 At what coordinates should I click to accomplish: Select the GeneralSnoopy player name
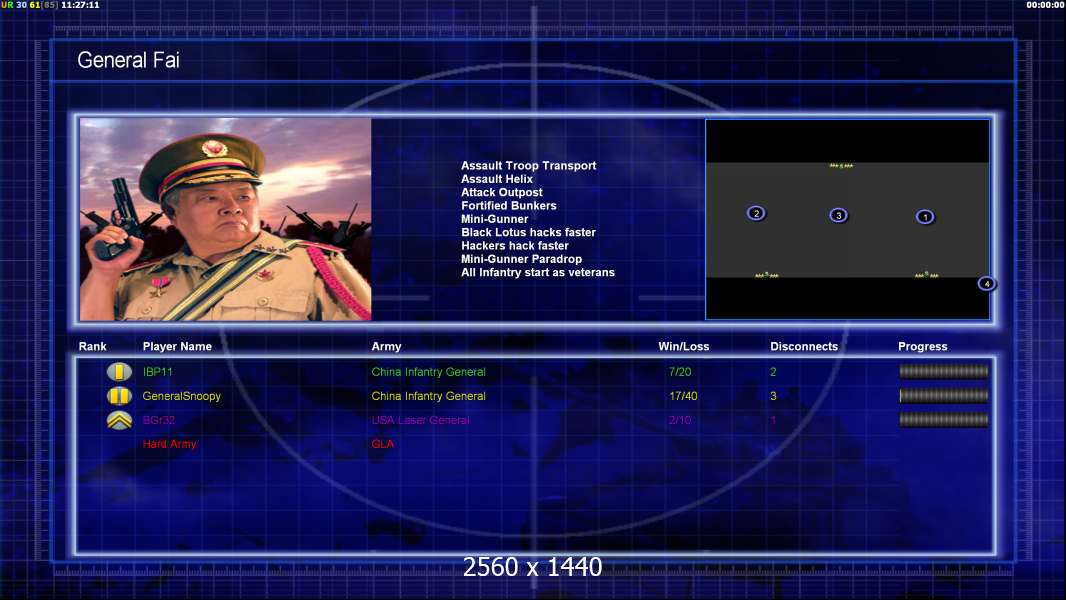pos(181,396)
